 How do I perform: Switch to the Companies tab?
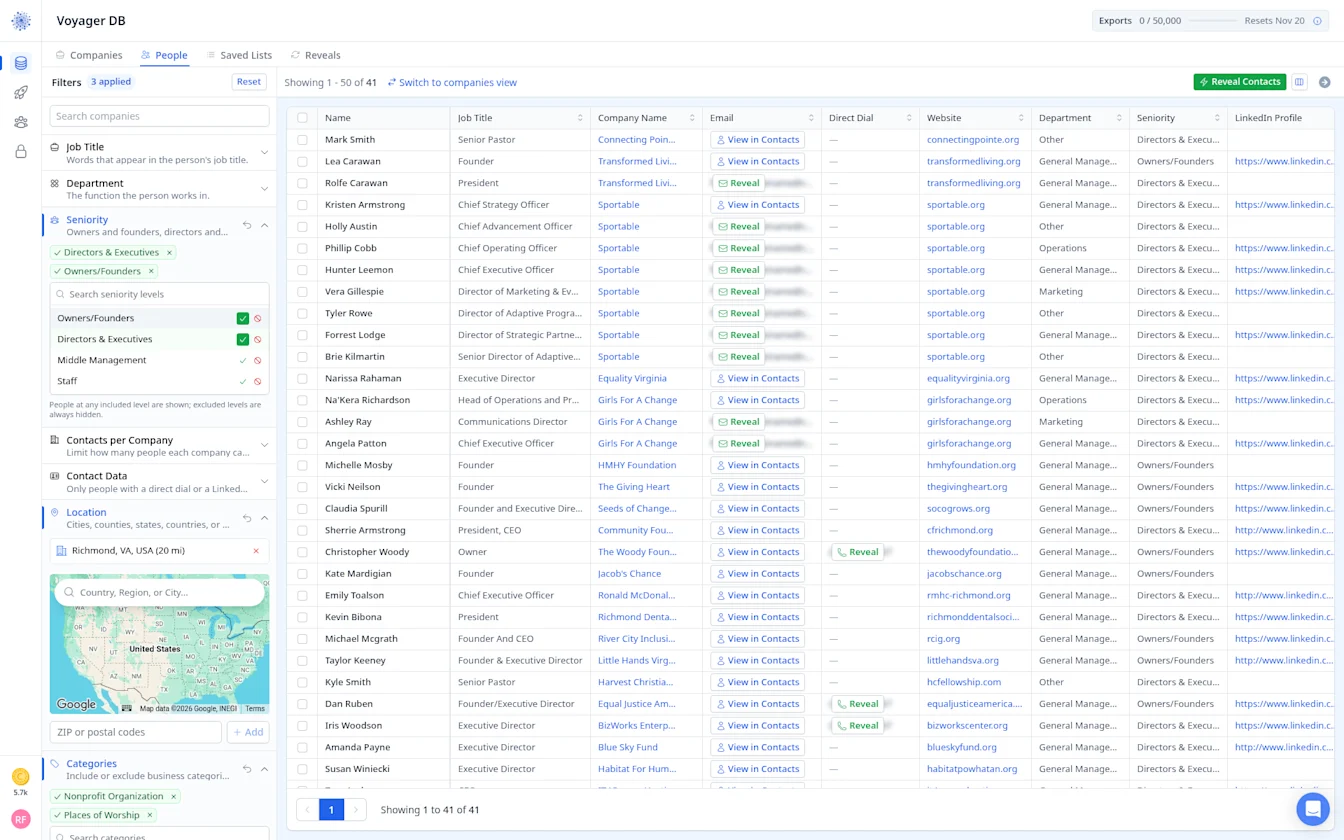point(89,55)
